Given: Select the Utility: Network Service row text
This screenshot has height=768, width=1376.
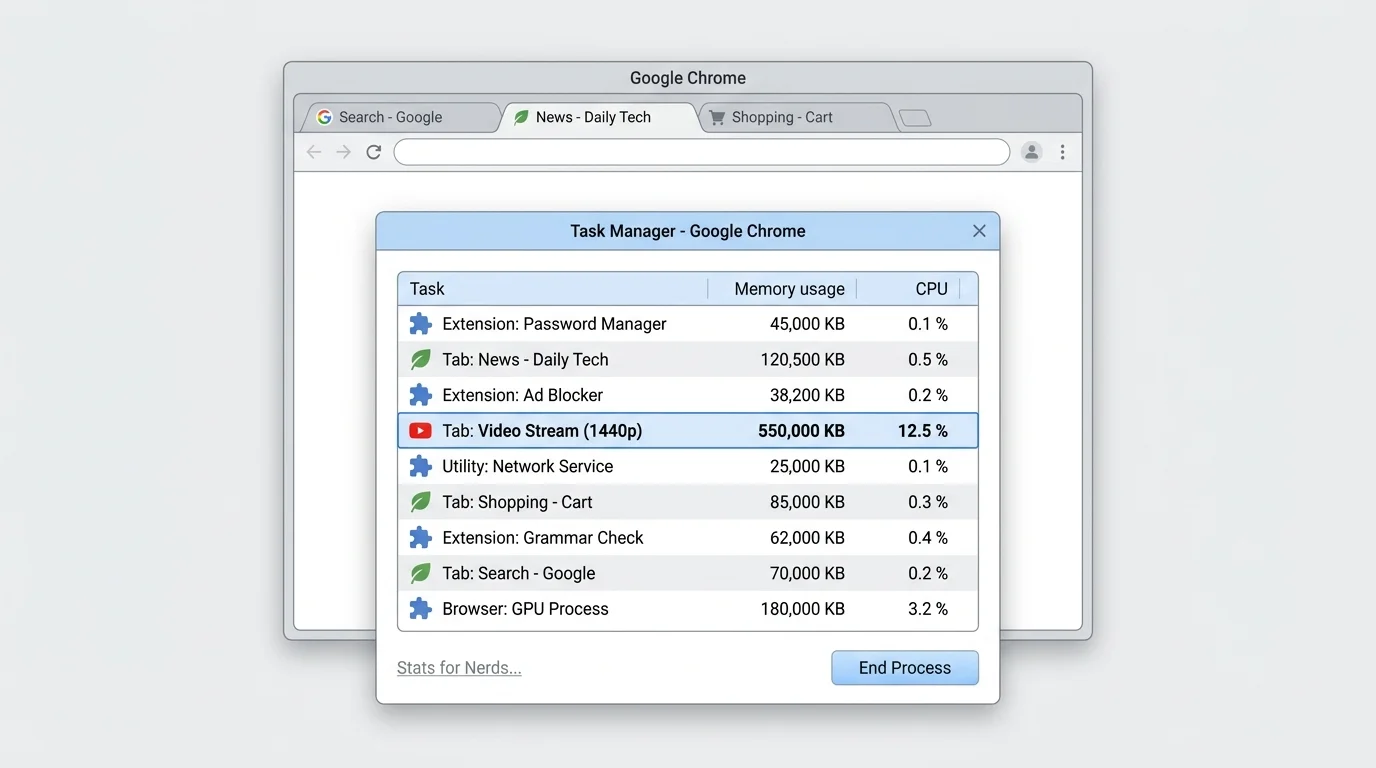Looking at the screenshot, I should (x=527, y=466).
